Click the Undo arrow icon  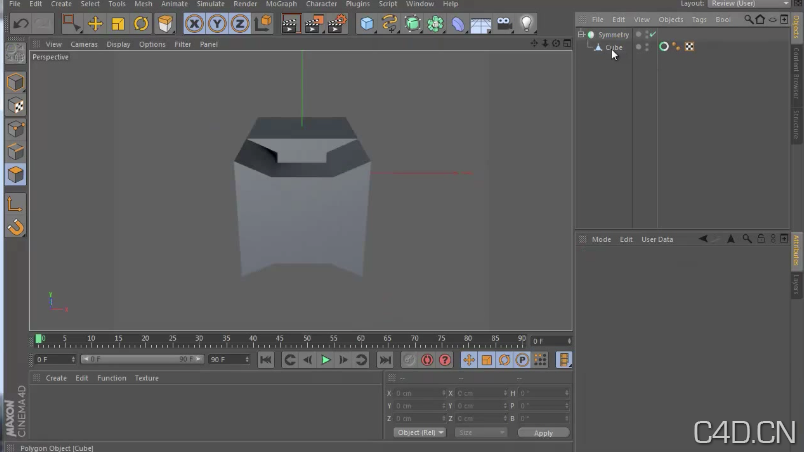[x=21, y=24]
